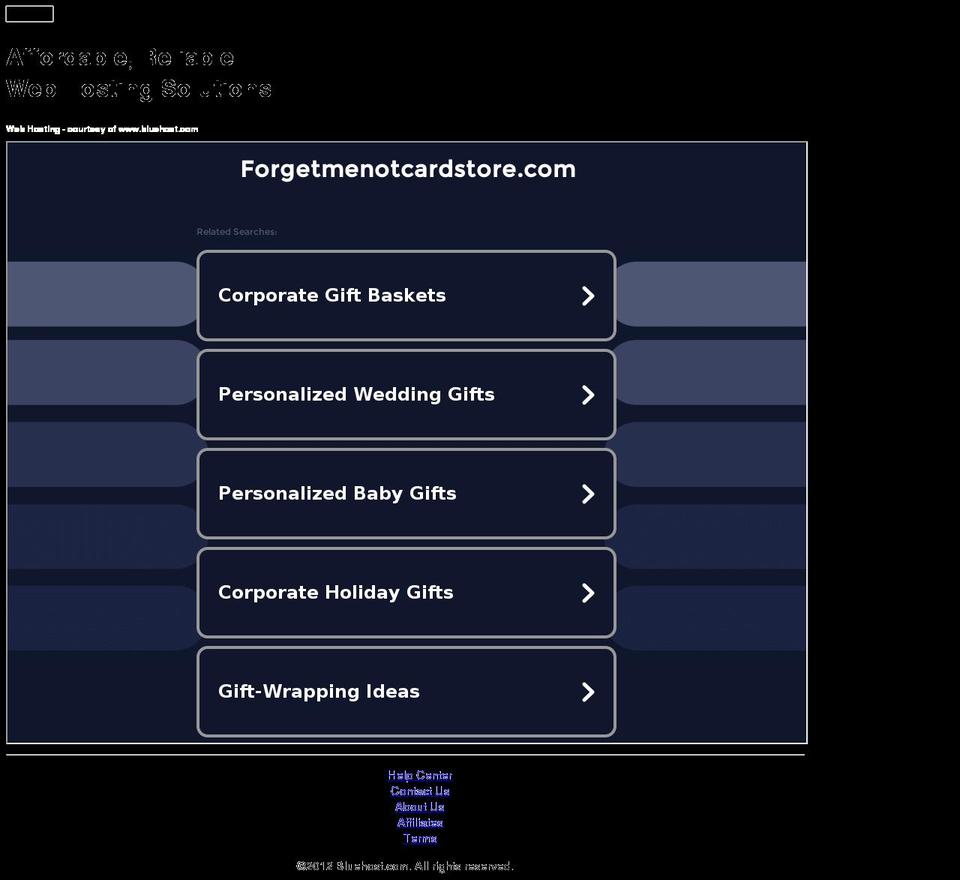Click the chevron arrow on Personalized Wedding Gifts

tap(588, 395)
